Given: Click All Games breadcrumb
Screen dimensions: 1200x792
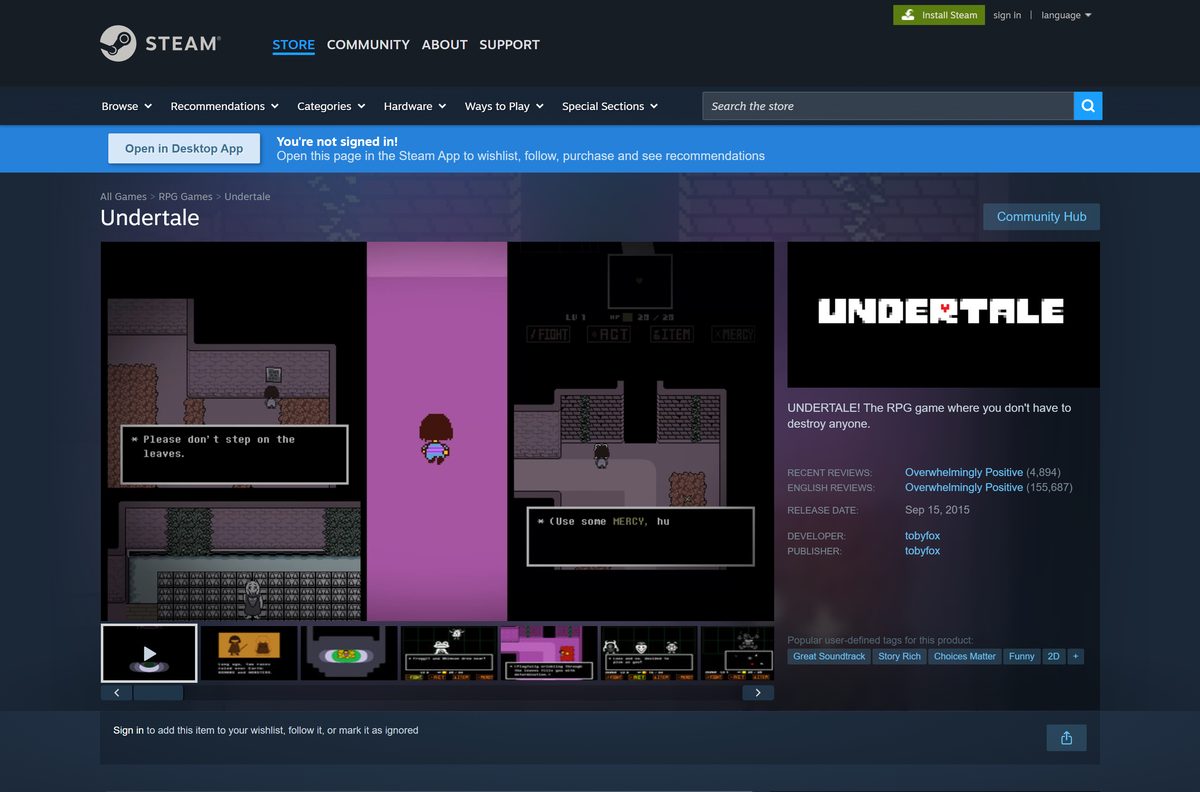Looking at the screenshot, I should click(123, 197).
